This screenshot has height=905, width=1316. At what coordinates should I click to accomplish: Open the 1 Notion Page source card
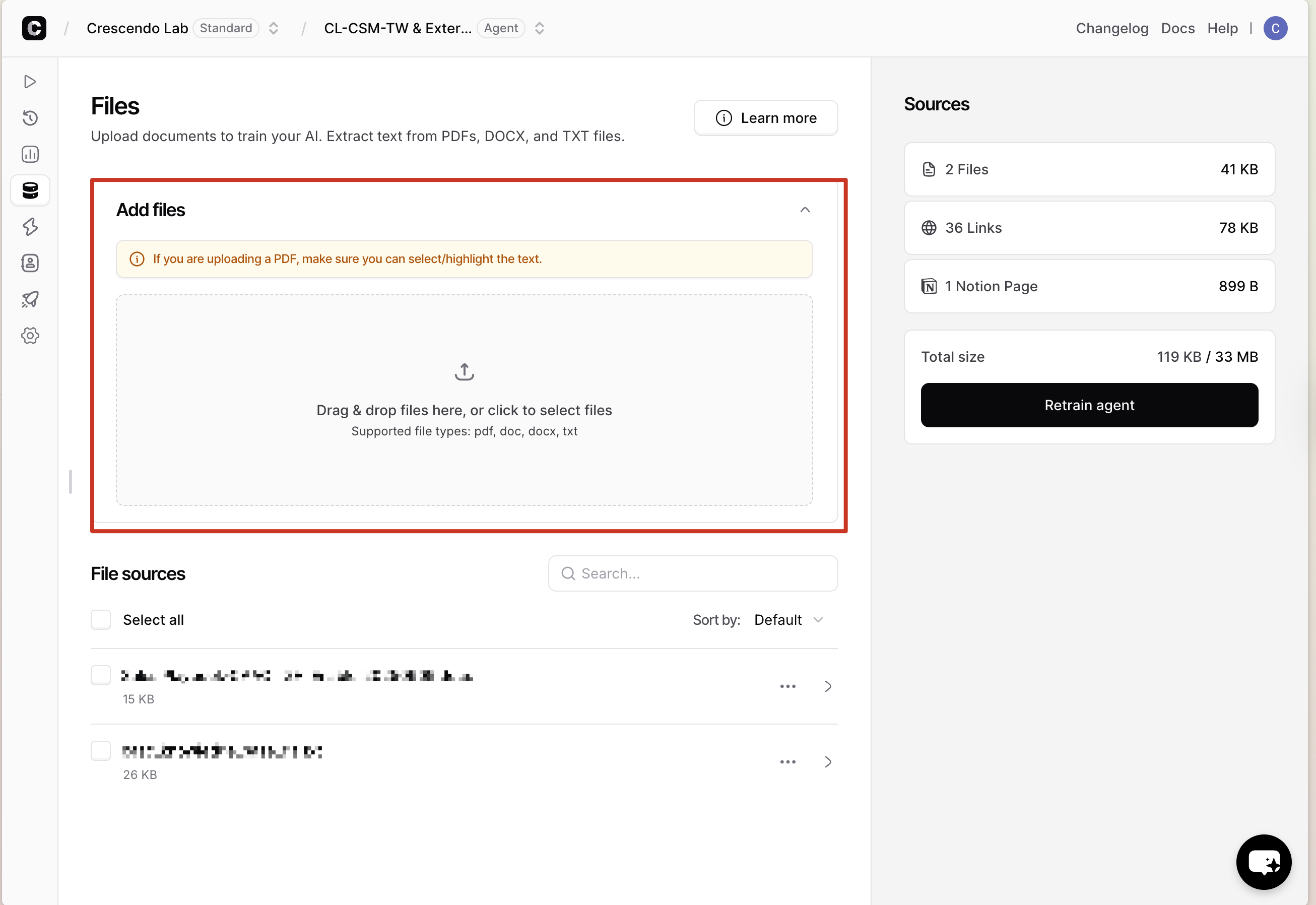[x=1089, y=286]
